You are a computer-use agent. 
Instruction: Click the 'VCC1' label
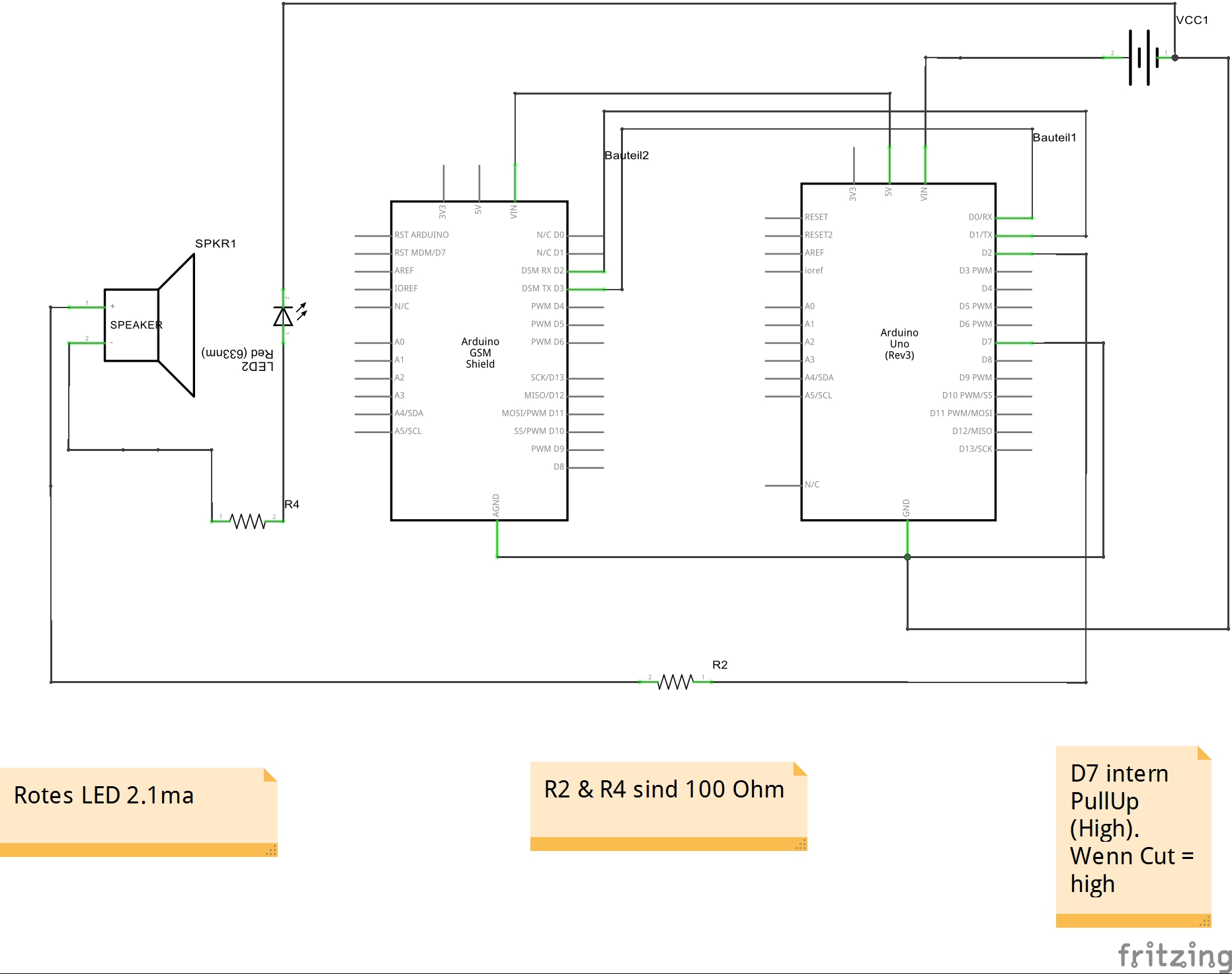coord(1192,20)
